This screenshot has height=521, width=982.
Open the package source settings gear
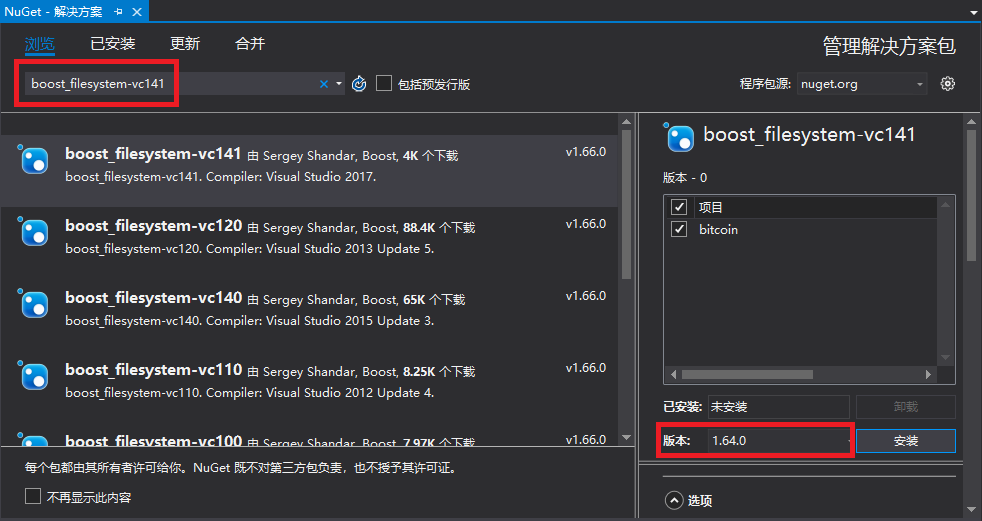[948, 83]
